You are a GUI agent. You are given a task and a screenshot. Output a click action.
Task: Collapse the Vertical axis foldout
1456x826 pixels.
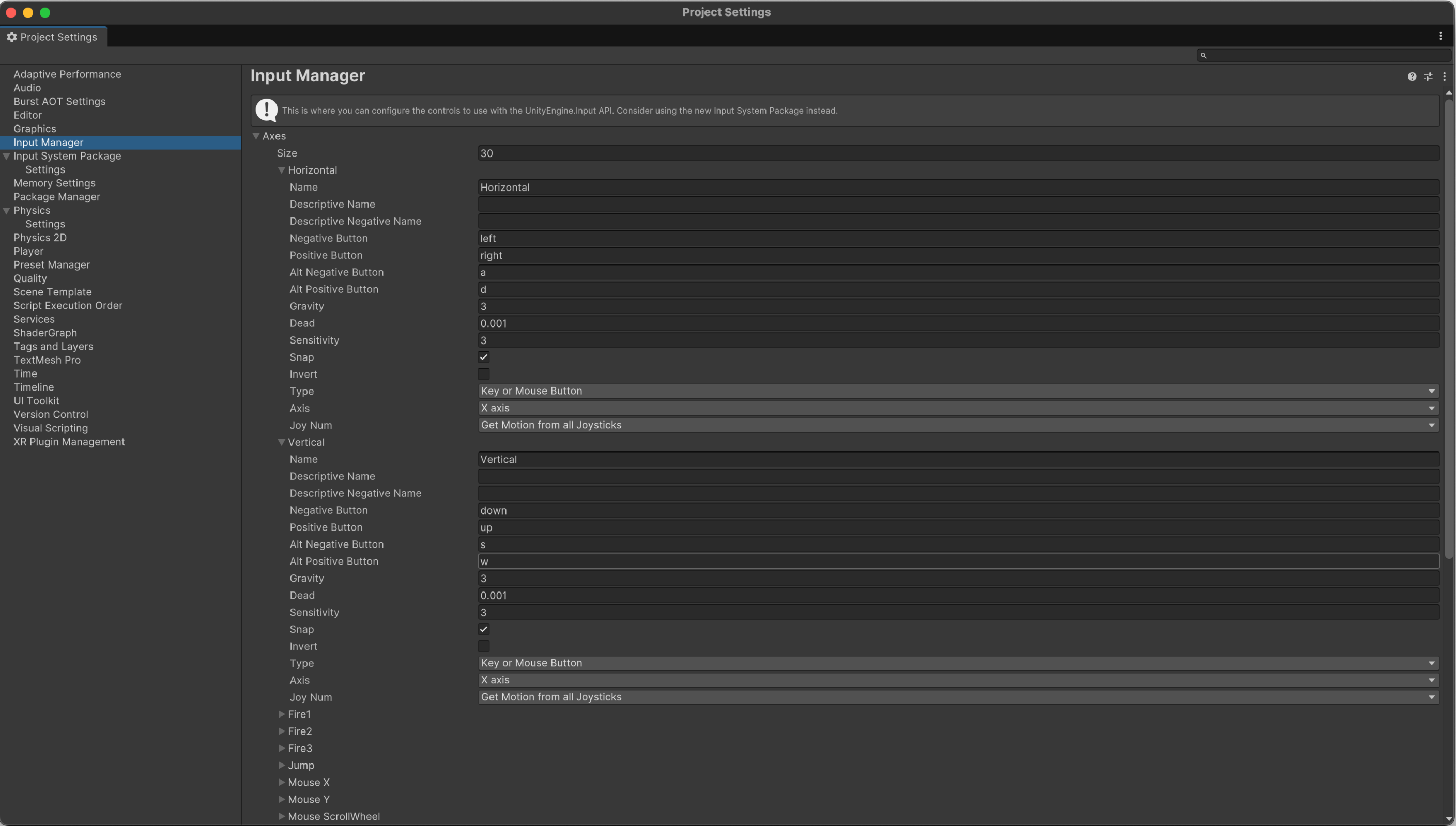(281, 442)
